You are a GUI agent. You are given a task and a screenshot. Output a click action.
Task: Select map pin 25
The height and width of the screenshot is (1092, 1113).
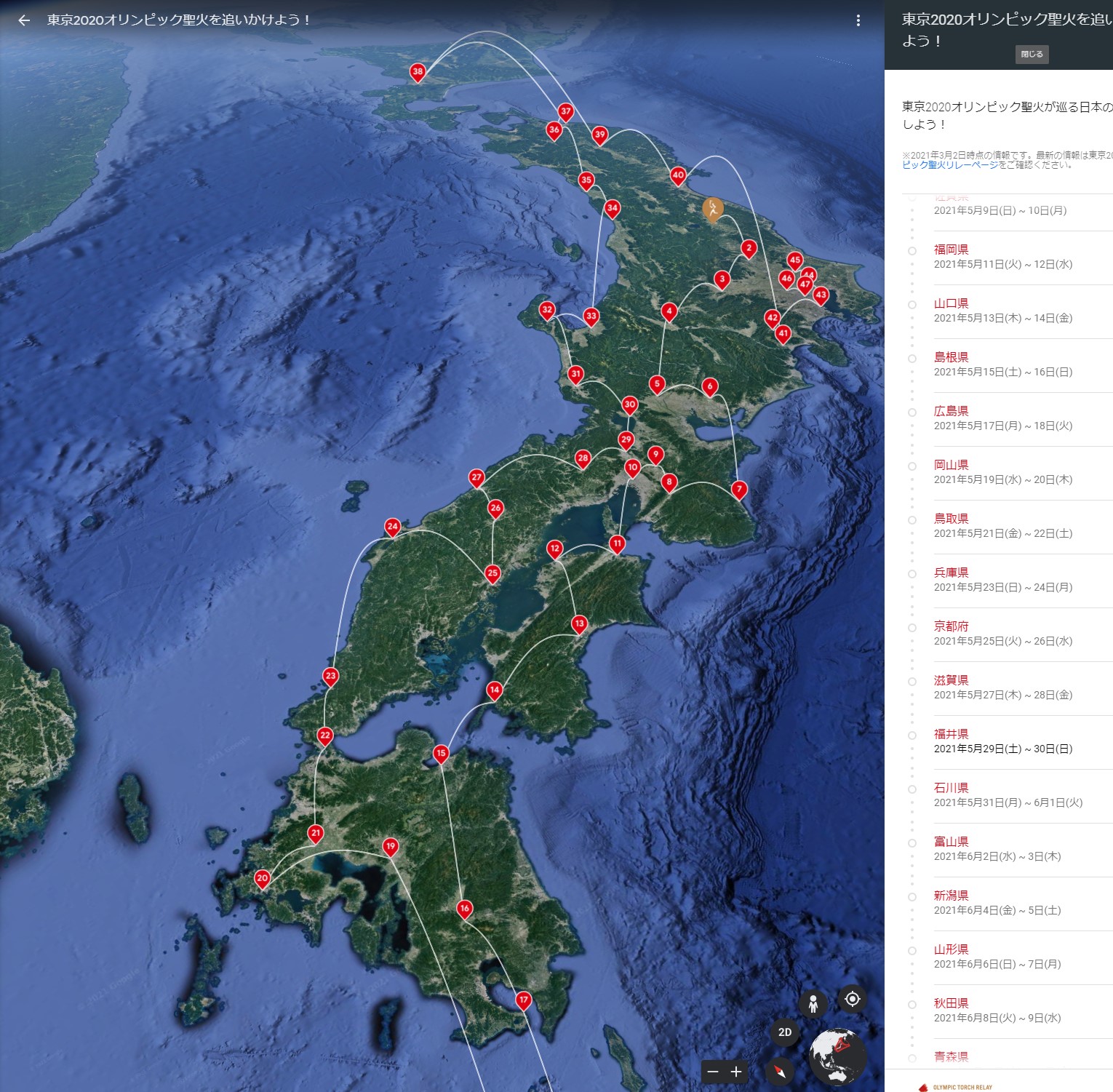(492, 574)
